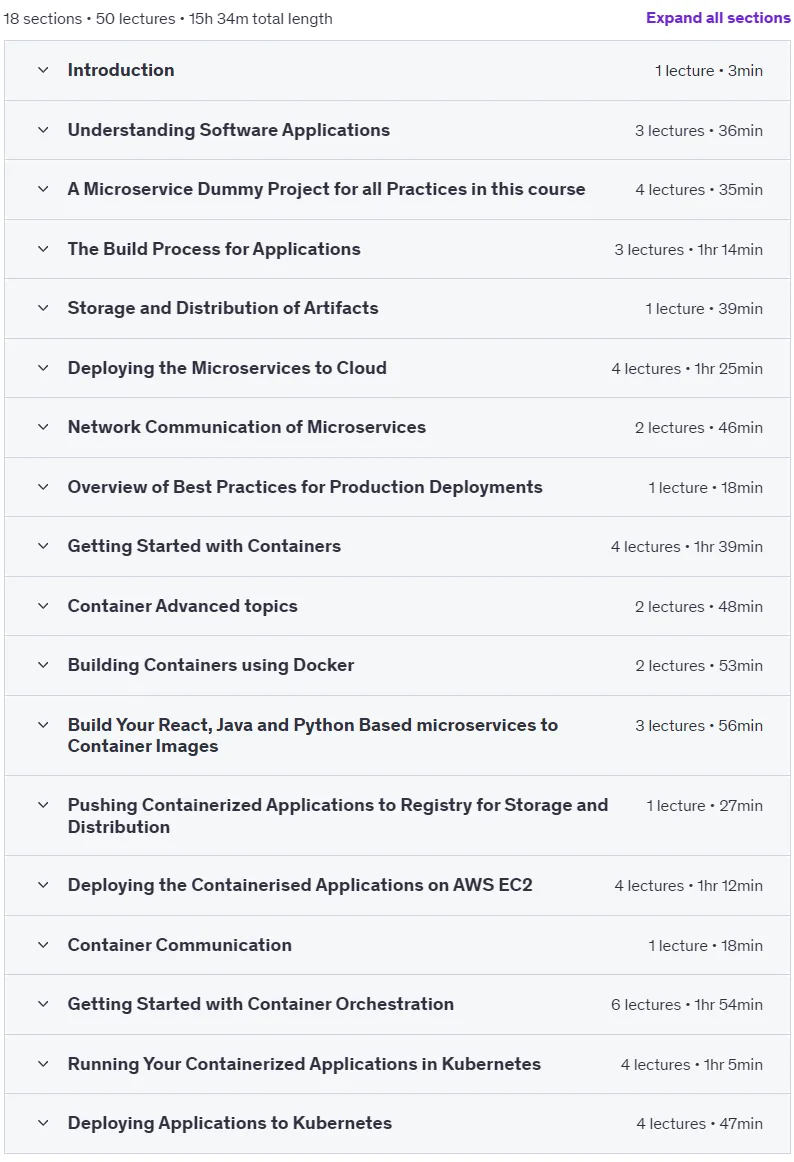Expand all sections link
This screenshot has width=794, height=1162.
tap(718, 18)
